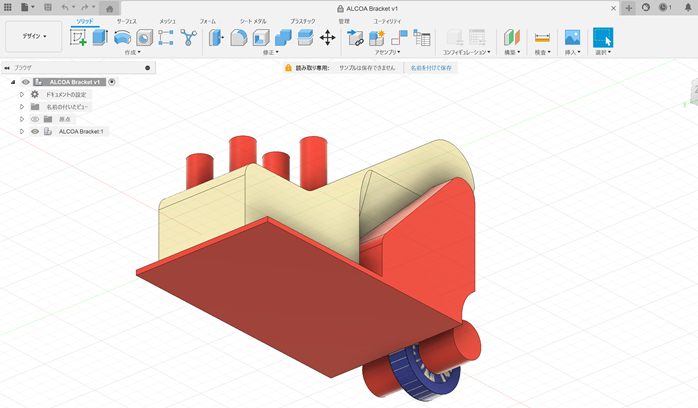The height and width of the screenshot is (408, 698).
Task: Select the Move/Copy arrows tool
Action: tap(327, 37)
